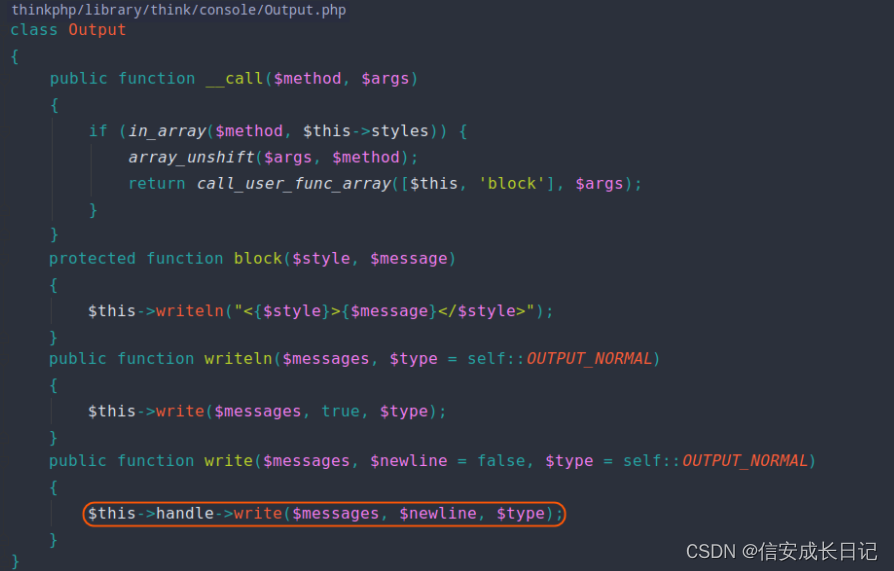Click the $style parameter of block function
894x571 pixels.
click(x=321, y=258)
